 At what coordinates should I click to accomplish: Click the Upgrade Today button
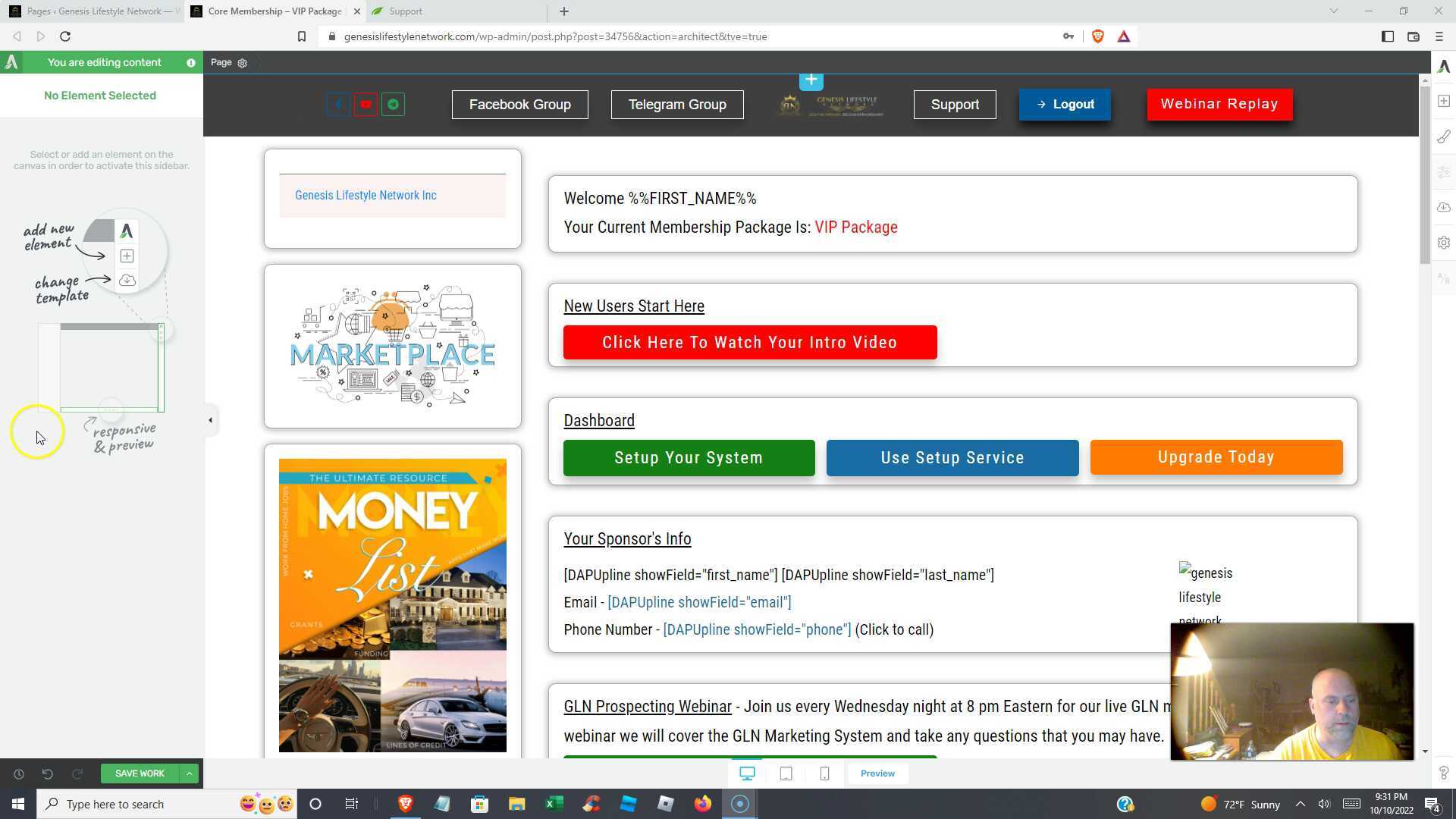1216,457
